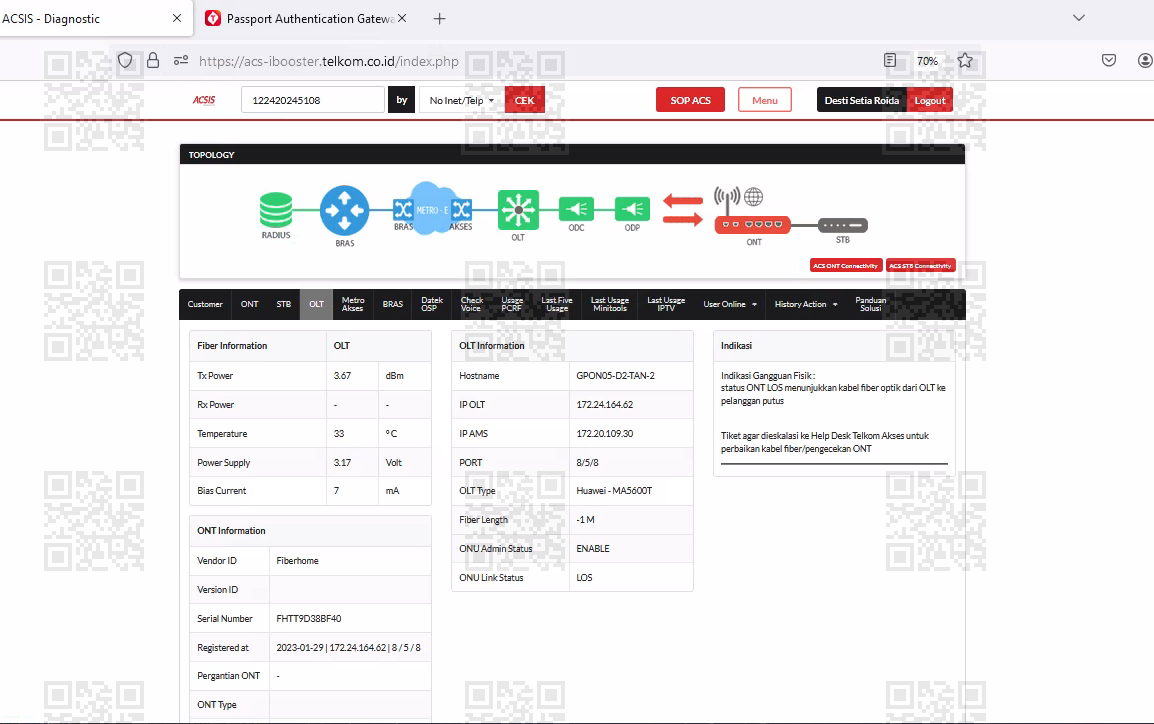Close the ACSIS - Diagnostic tab
The width and height of the screenshot is (1154, 724).
click(x=177, y=18)
